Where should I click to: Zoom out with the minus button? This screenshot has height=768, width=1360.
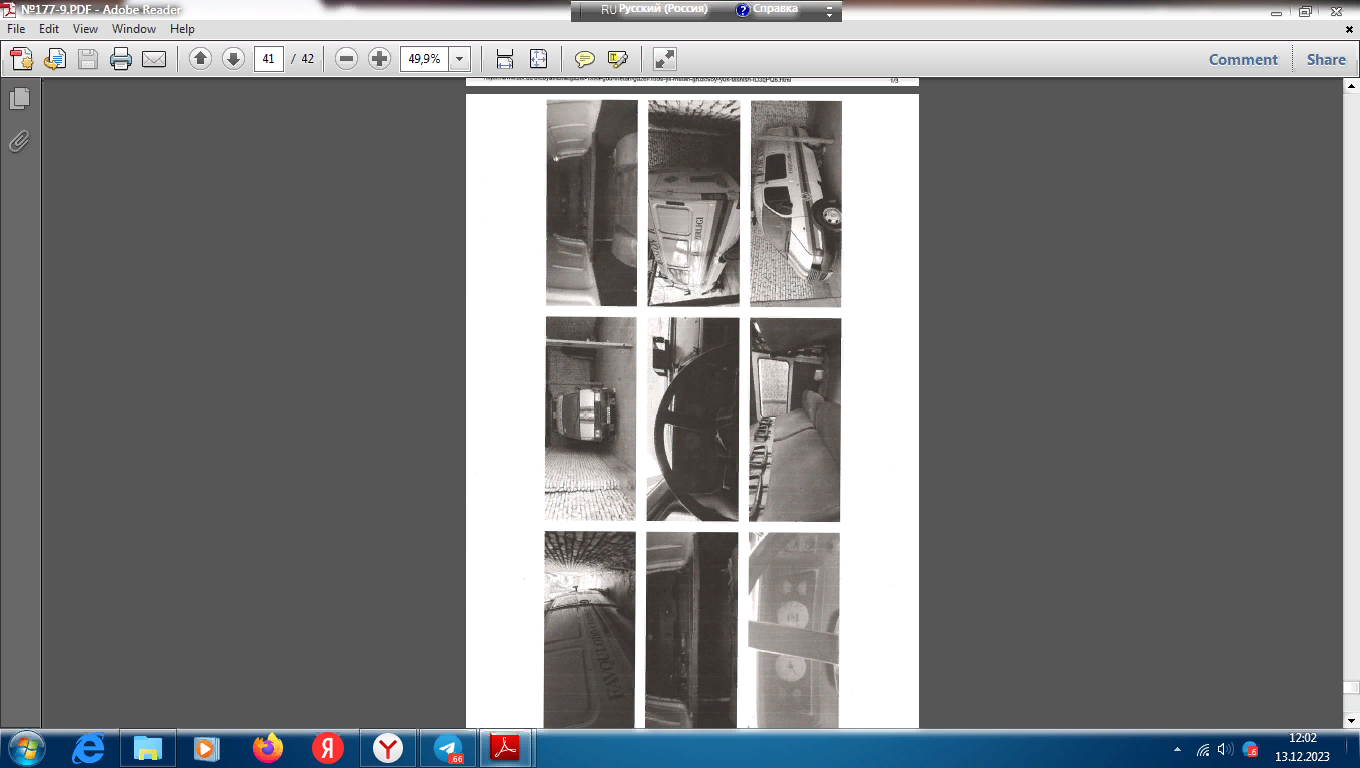(x=347, y=59)
